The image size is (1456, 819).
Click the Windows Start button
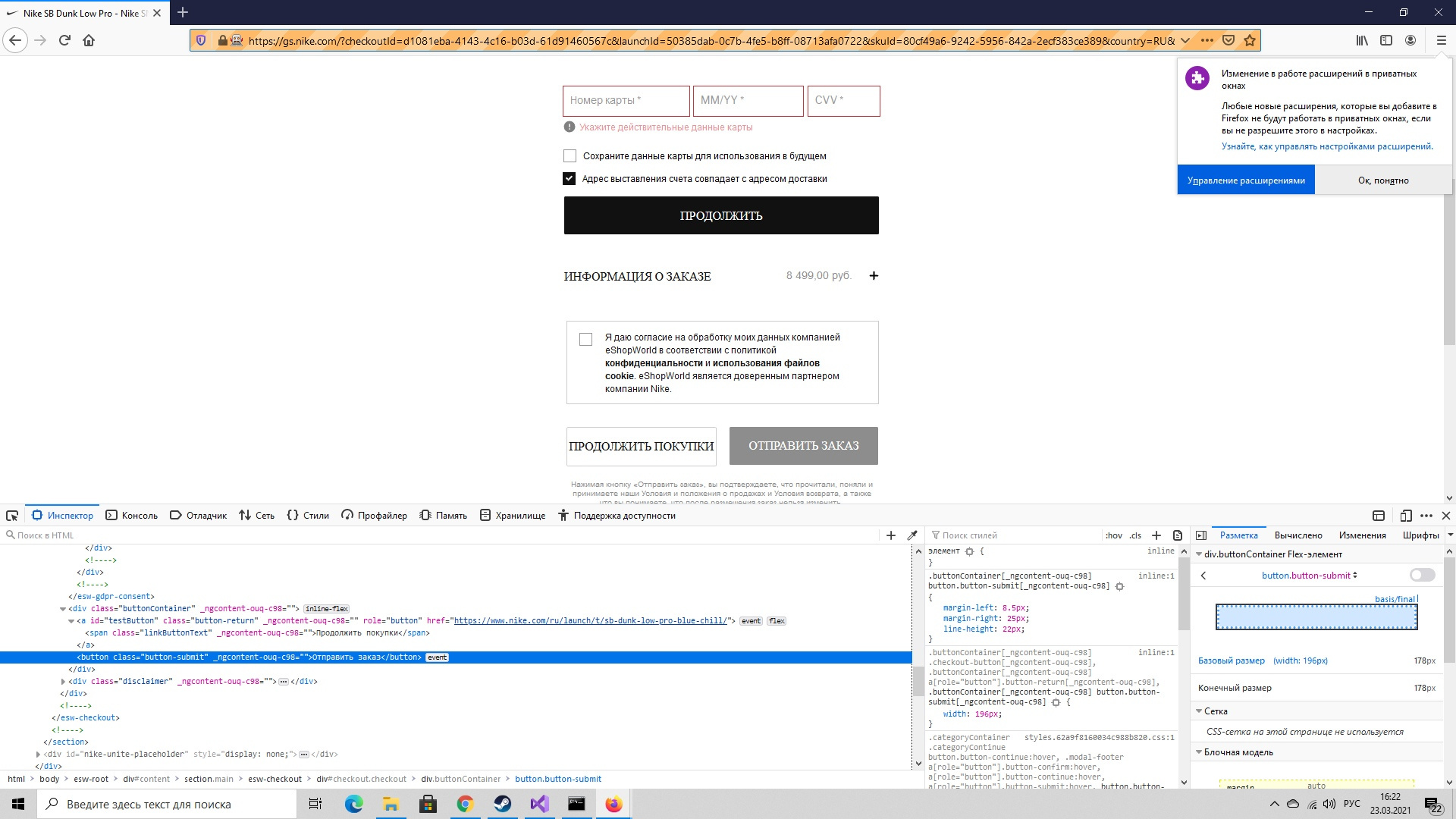[18, 804]
